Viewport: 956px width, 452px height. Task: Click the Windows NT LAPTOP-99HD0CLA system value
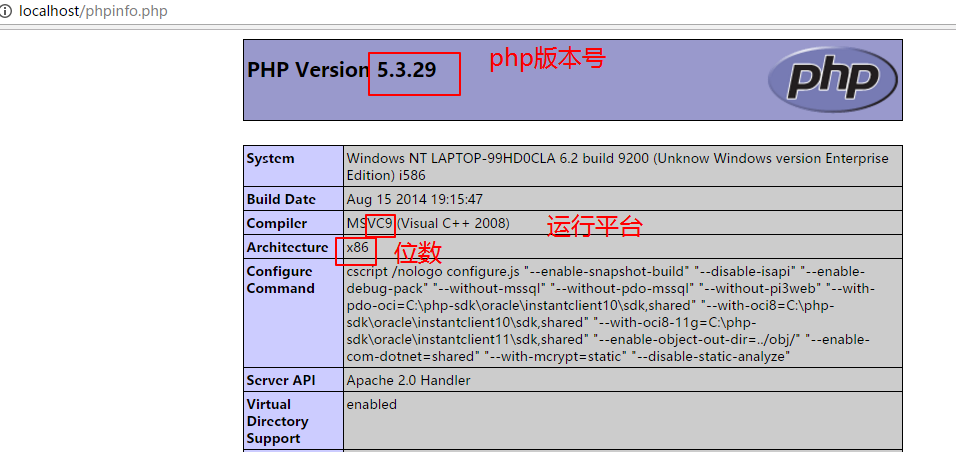pos(618,167)
